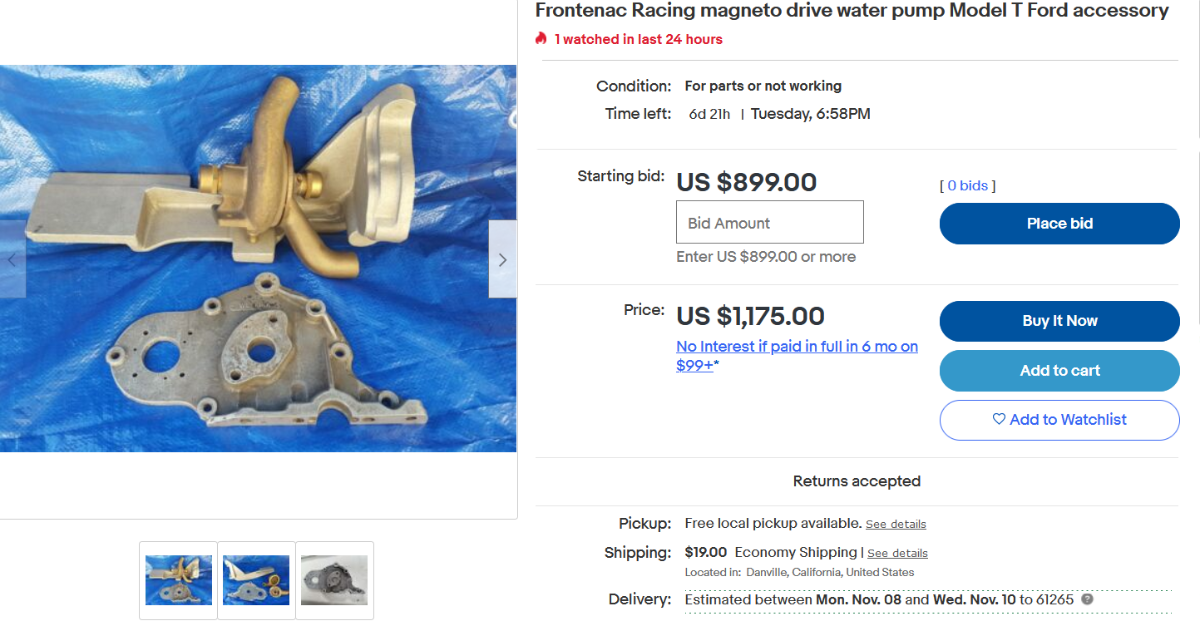Click the main water pump product photo
This screenshot has width=1200, height=621.
coord(258,258)
